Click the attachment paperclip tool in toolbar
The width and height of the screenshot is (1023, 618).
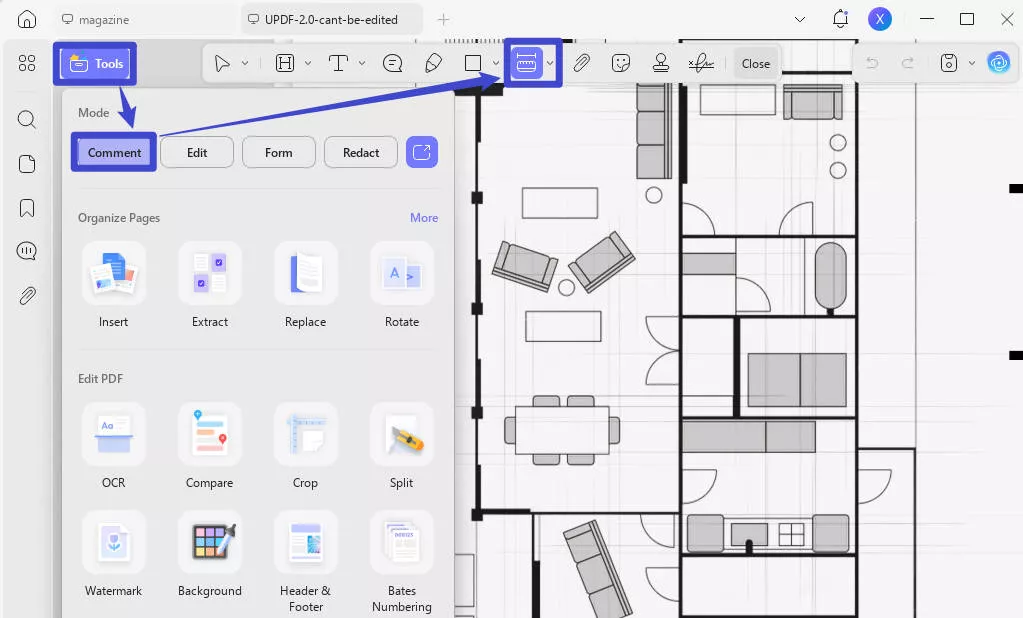click(x=581, y=63)
